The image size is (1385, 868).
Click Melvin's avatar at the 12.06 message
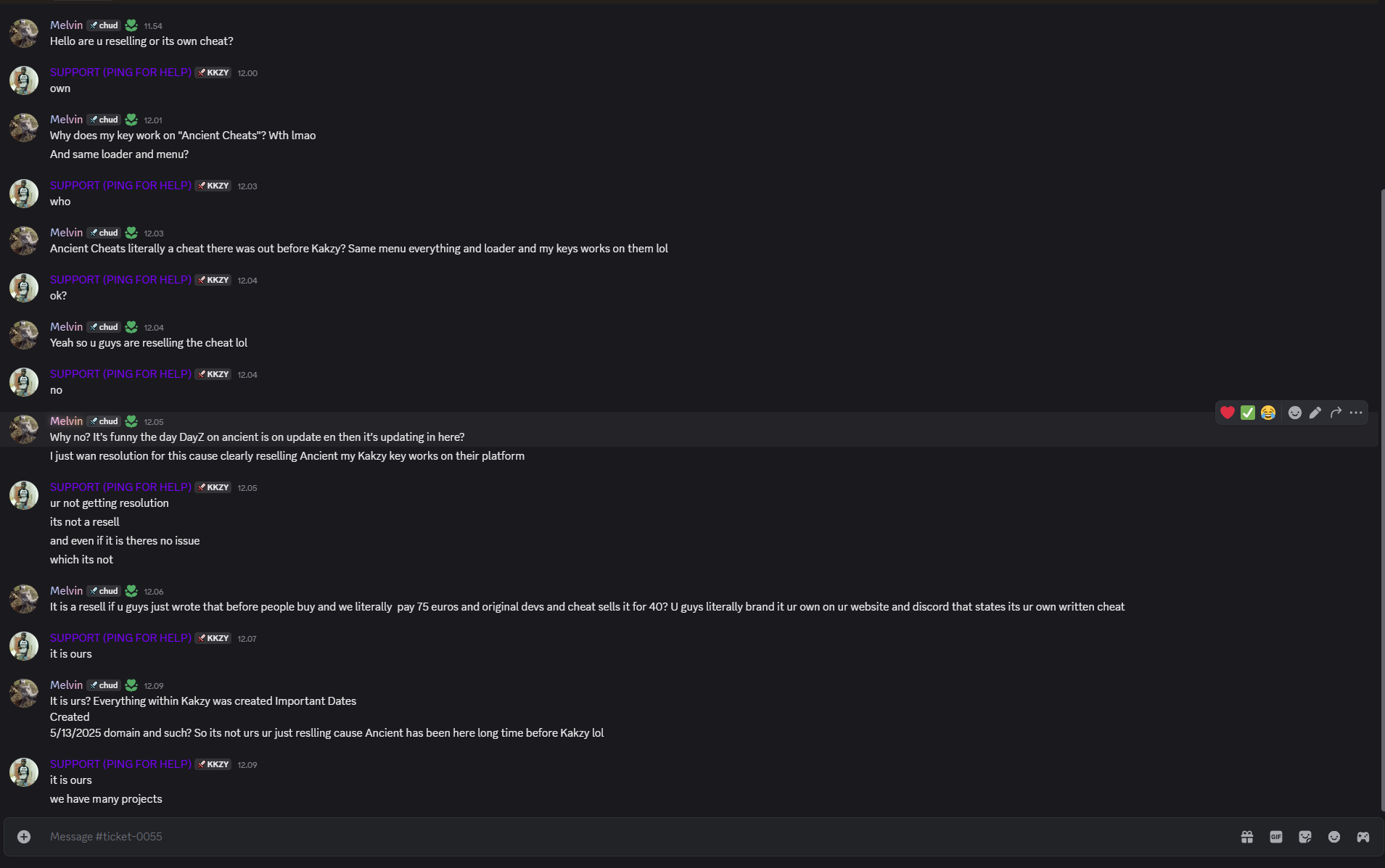click(x=24, y=599)
